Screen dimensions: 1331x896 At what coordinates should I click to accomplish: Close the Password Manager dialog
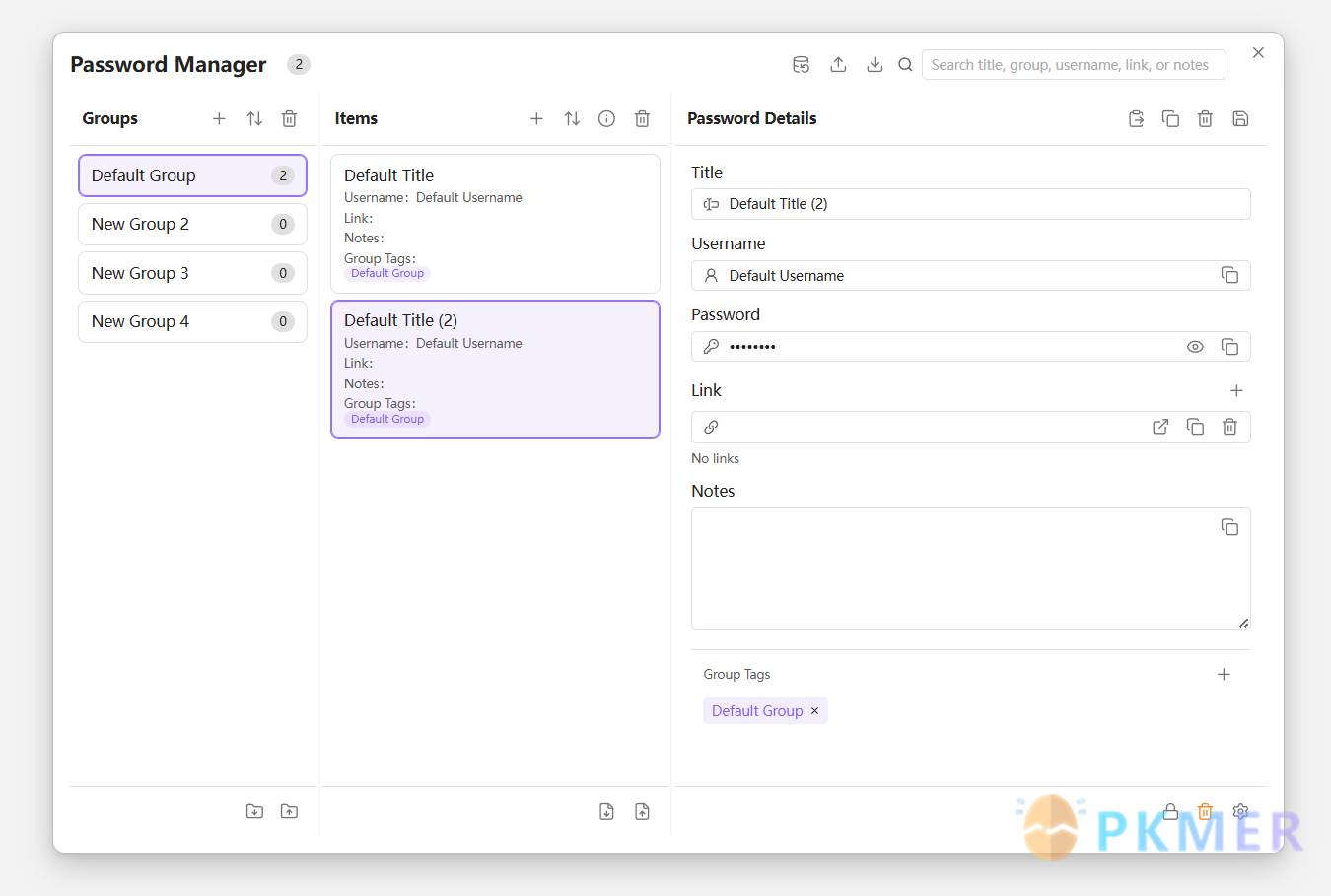point(1258,53)
